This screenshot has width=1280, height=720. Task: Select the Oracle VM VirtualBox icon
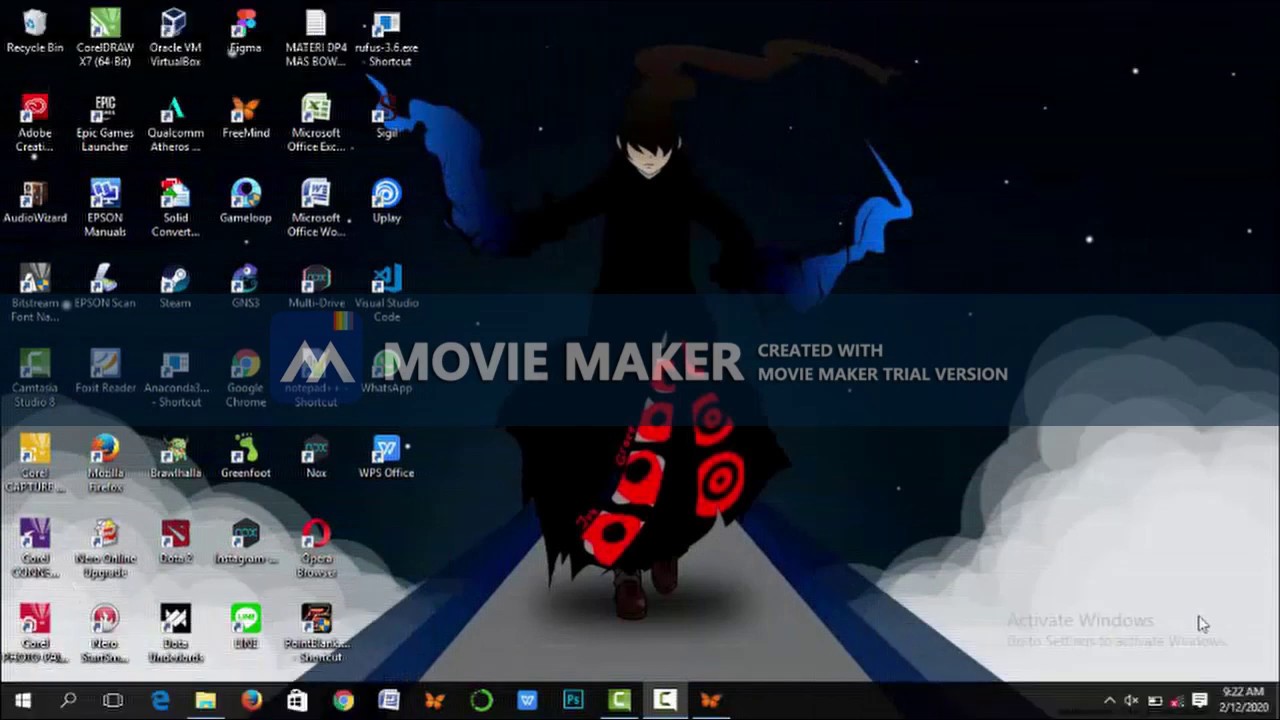coord(175,38)
